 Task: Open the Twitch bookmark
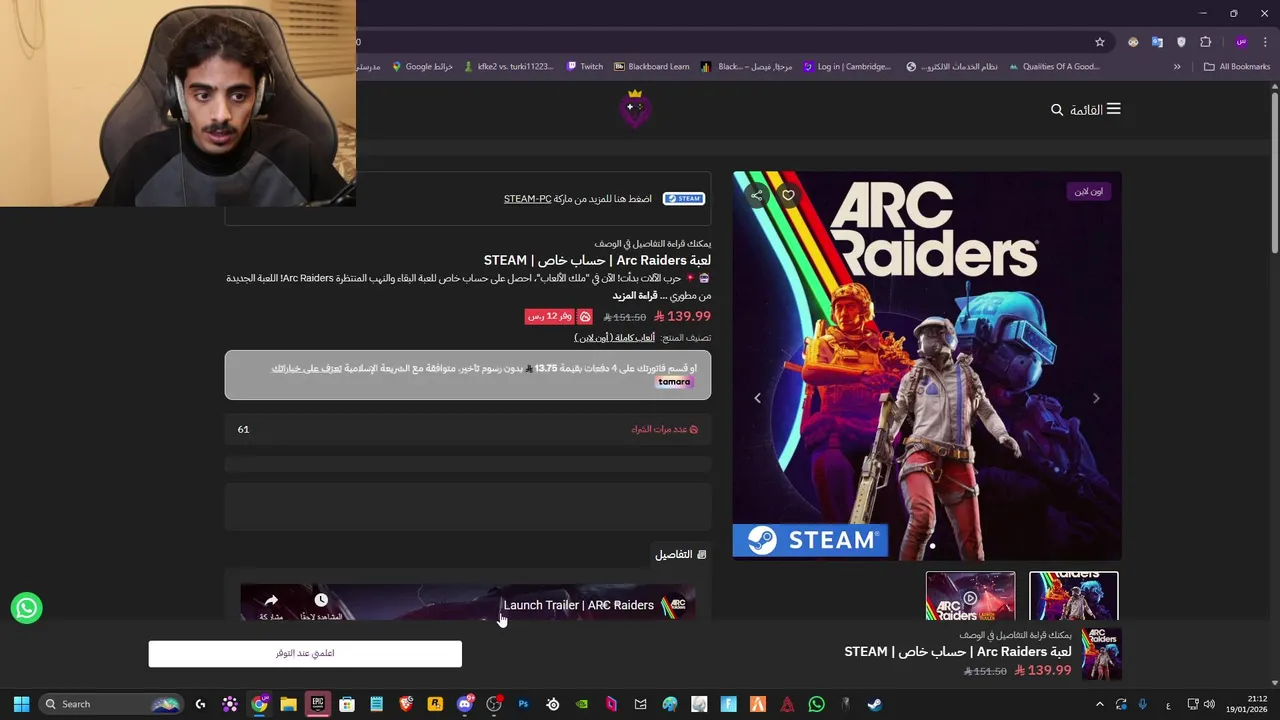[x=585, y=67]
